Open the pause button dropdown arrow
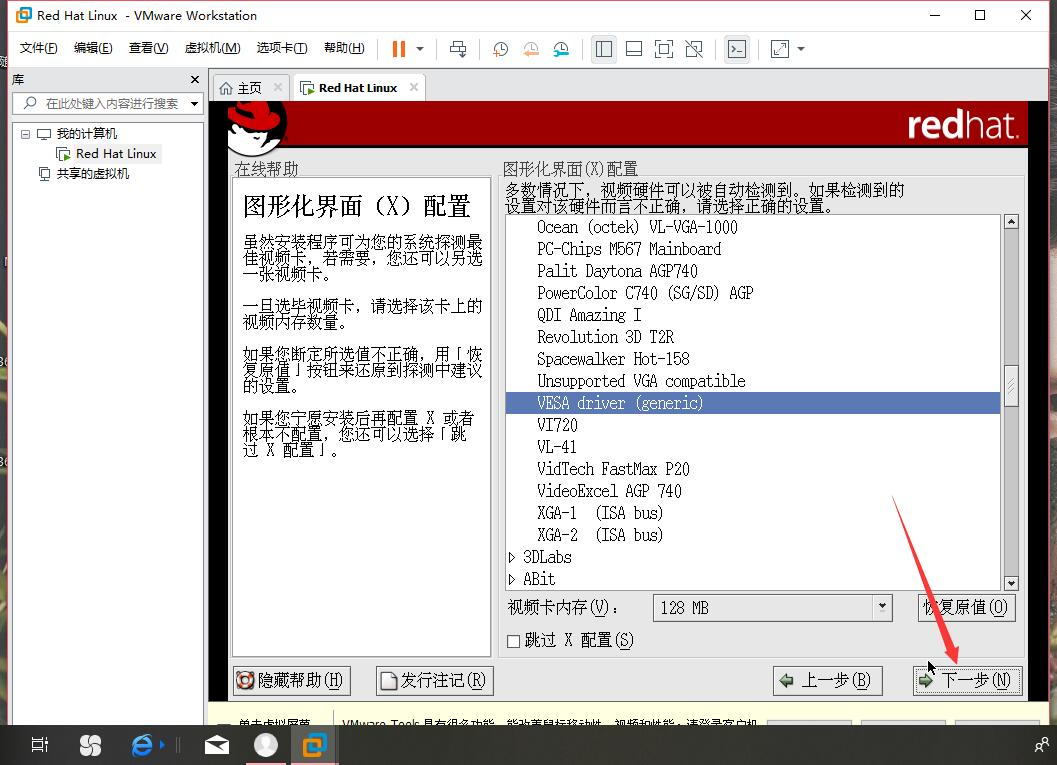 tap(420, 49)
